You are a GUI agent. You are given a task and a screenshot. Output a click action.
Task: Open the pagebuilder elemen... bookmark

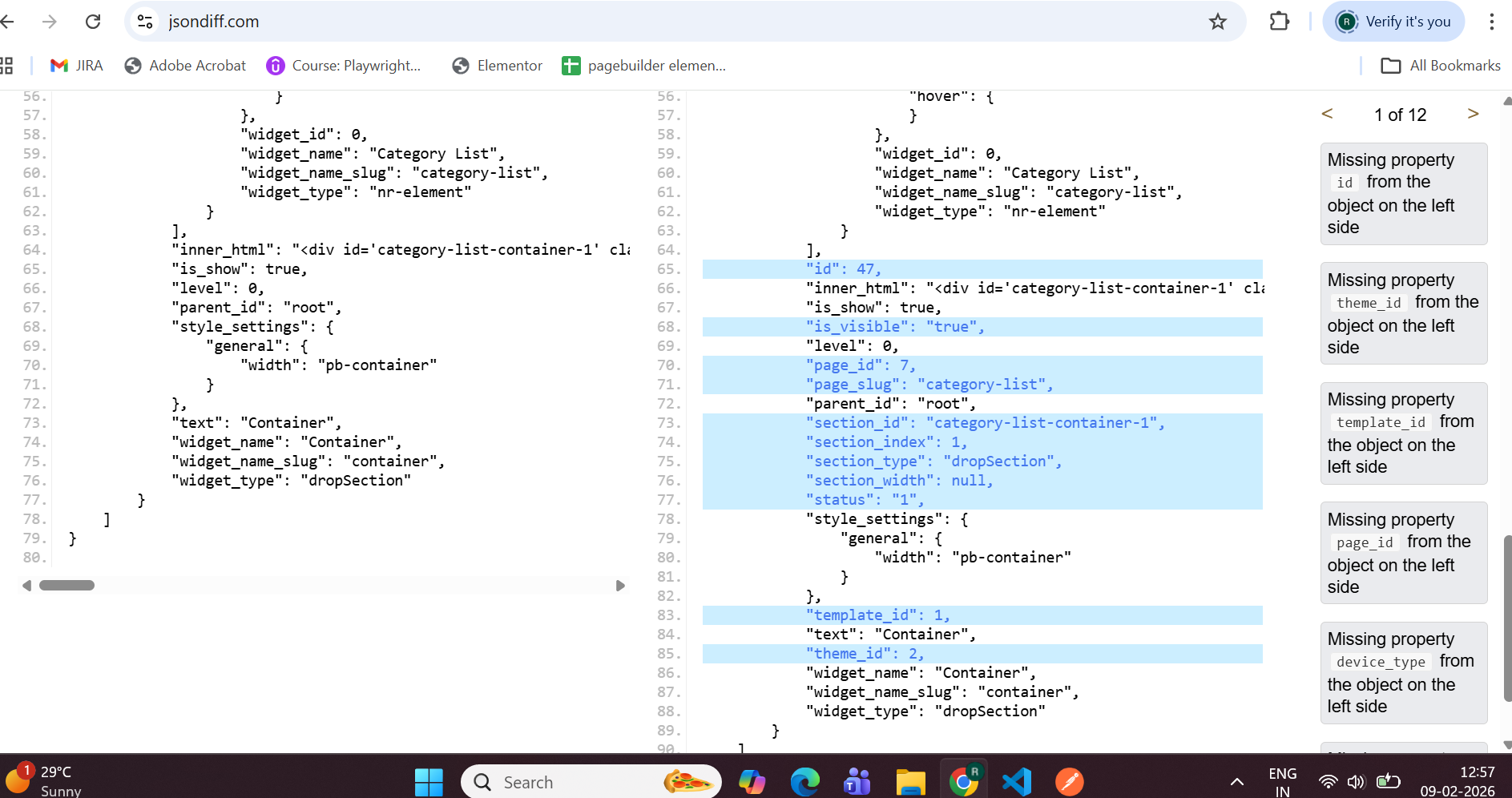[644, 66]
